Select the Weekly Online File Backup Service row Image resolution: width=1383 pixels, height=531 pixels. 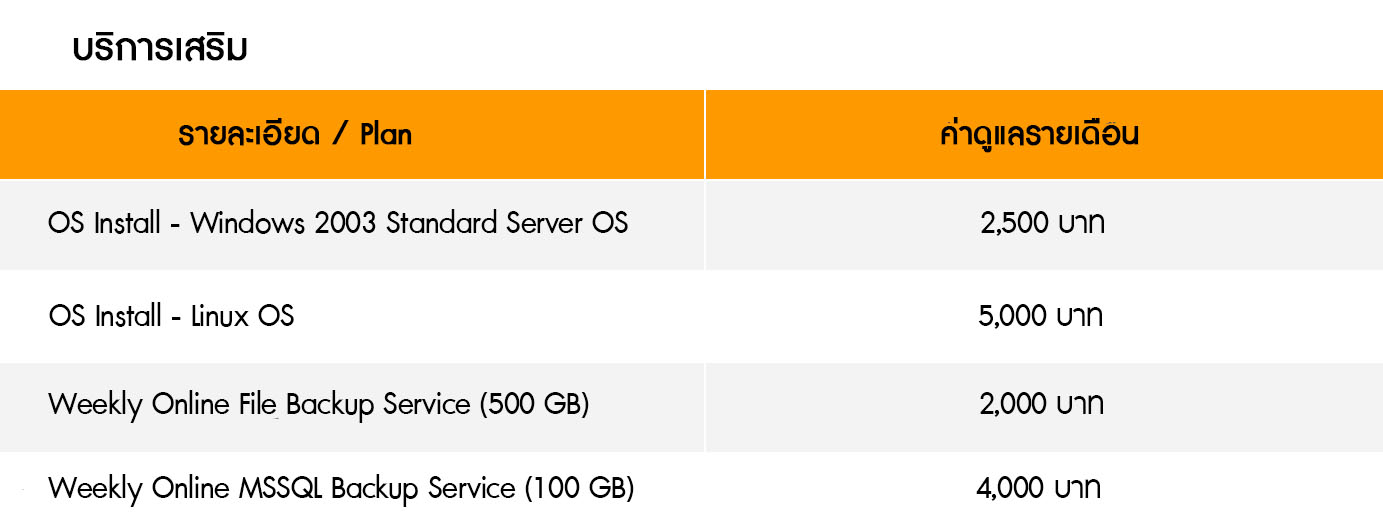318,405
